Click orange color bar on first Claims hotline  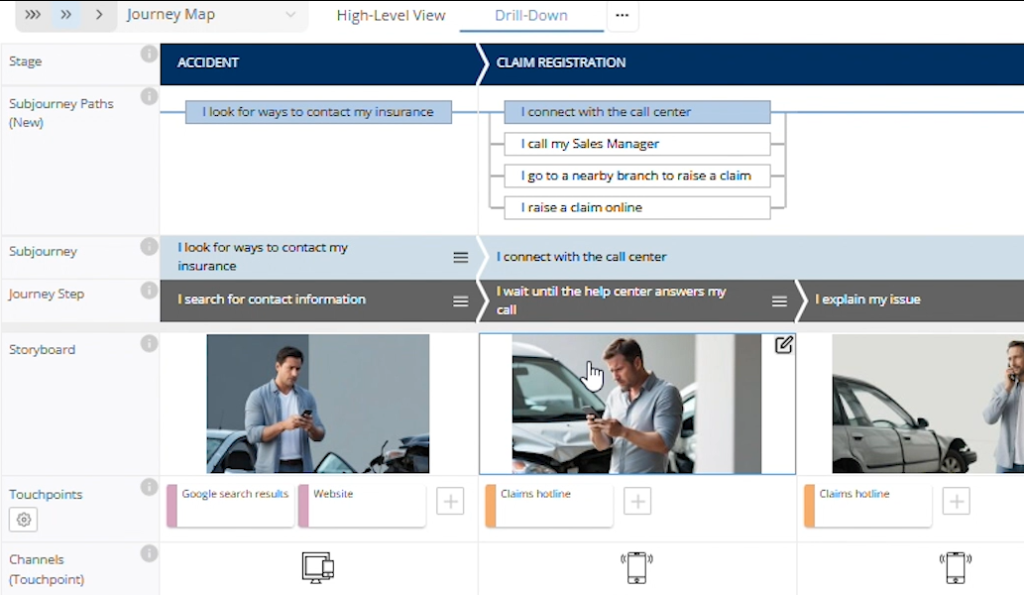(491, 505)
